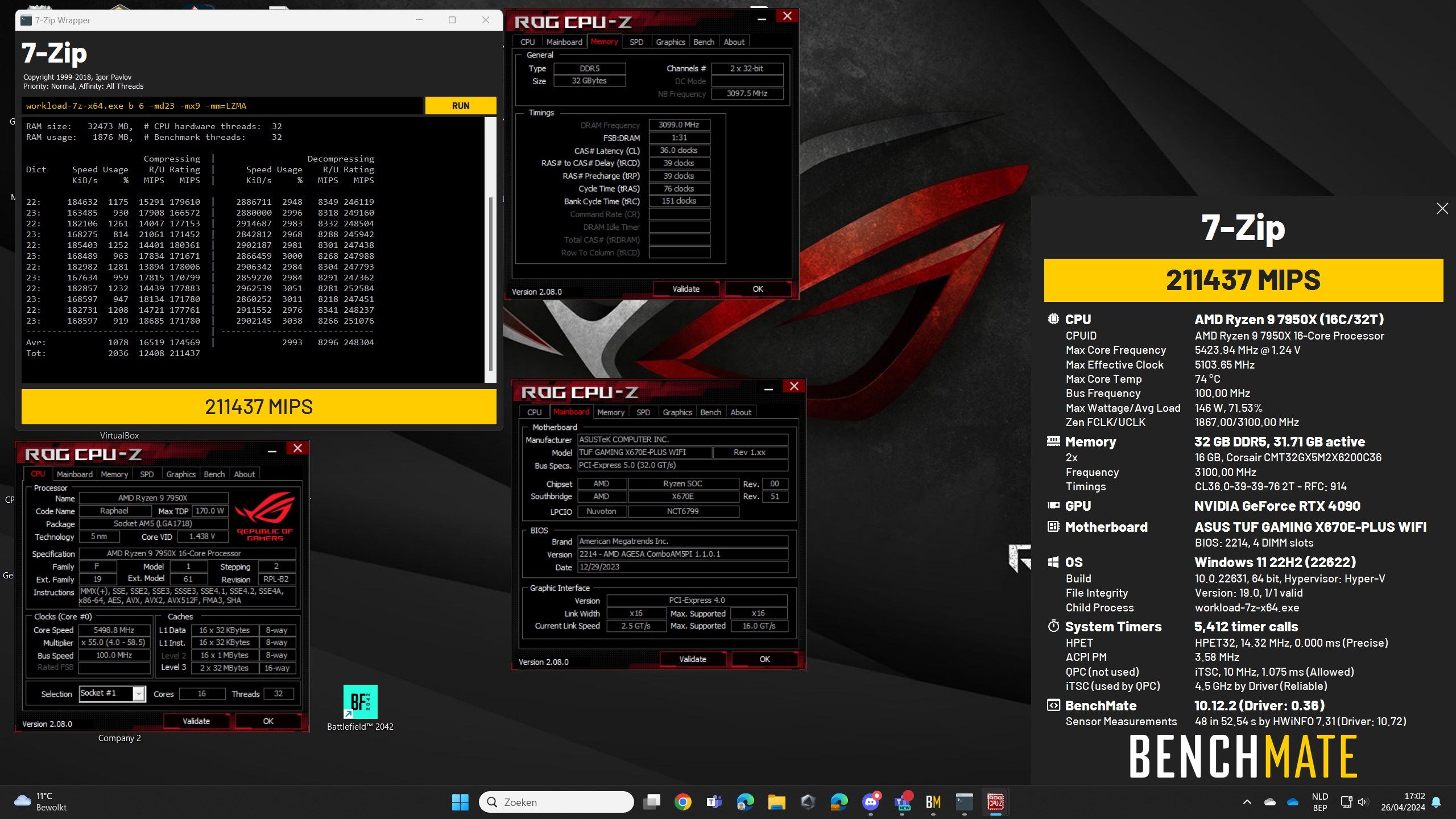Click the 7-Zip output vertical scrollbar
1456x819 pixels.
pyautogui.click(x=491, y=284)
